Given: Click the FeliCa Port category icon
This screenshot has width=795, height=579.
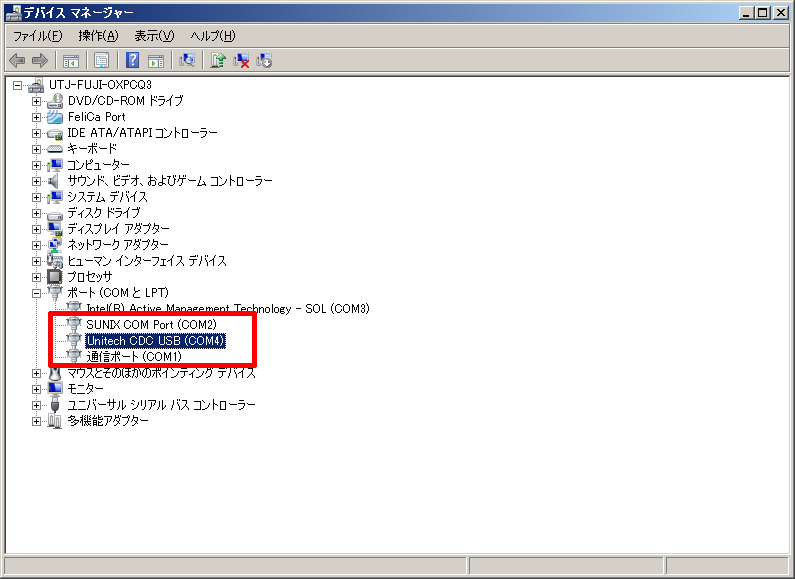Looking at the screenshot, I should click(55, 117).
